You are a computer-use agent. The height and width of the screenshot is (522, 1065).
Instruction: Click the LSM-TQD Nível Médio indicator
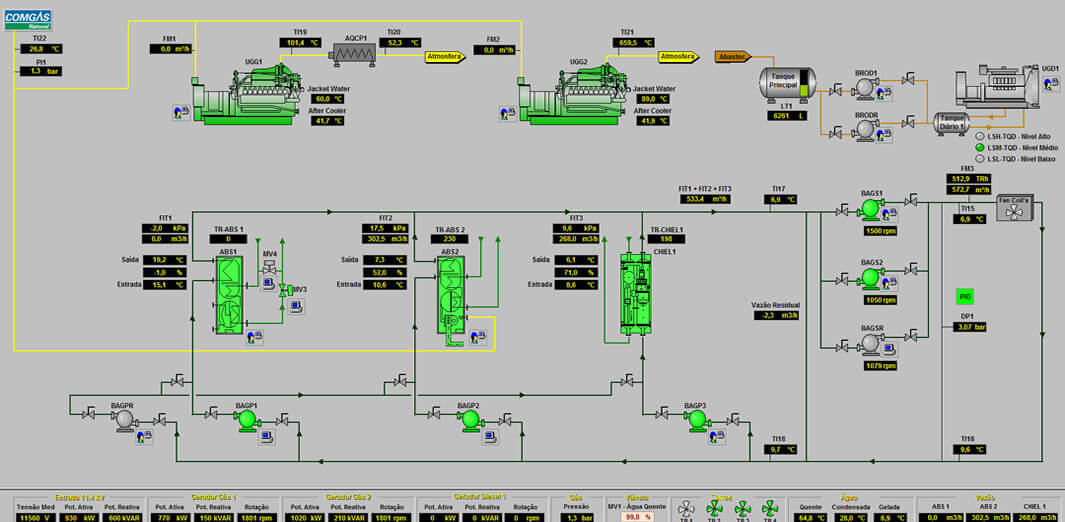979,148
